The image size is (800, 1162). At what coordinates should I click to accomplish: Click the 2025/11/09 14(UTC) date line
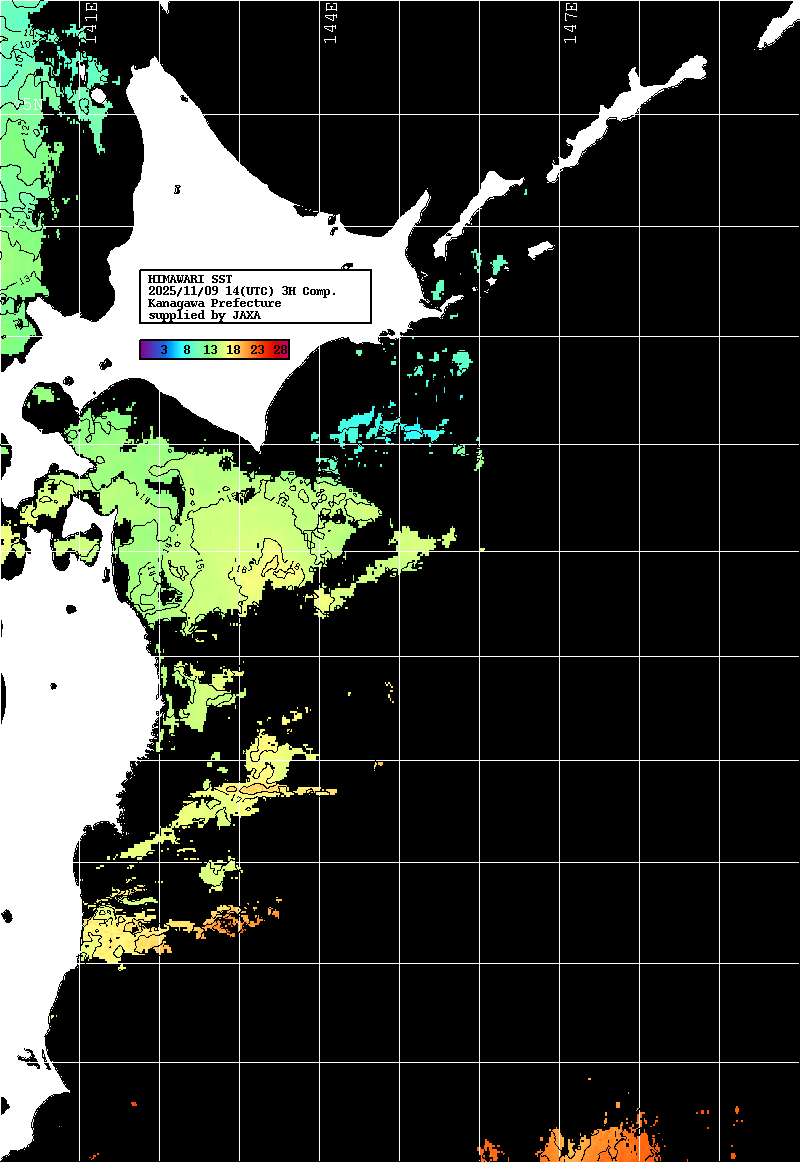pos(242,291)
